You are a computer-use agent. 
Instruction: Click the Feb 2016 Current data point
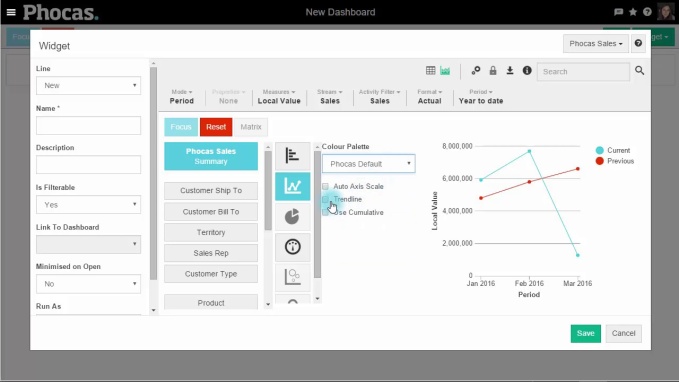529,152
